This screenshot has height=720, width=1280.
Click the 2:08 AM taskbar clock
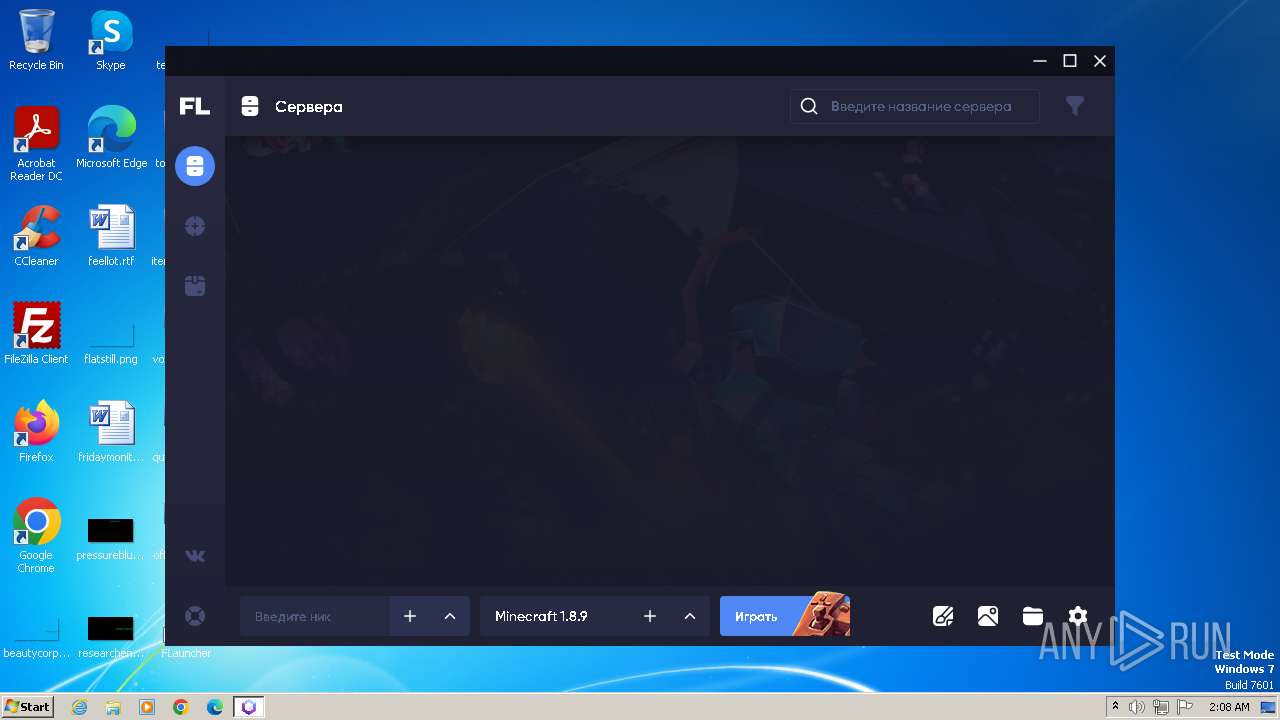click(1229, 707)
